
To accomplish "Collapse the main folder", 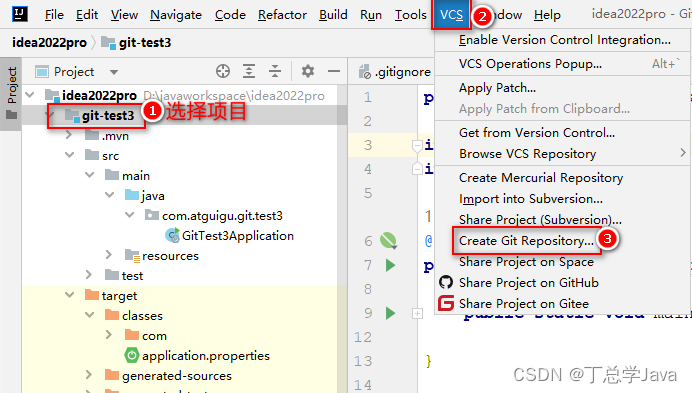I will point(90,175).
